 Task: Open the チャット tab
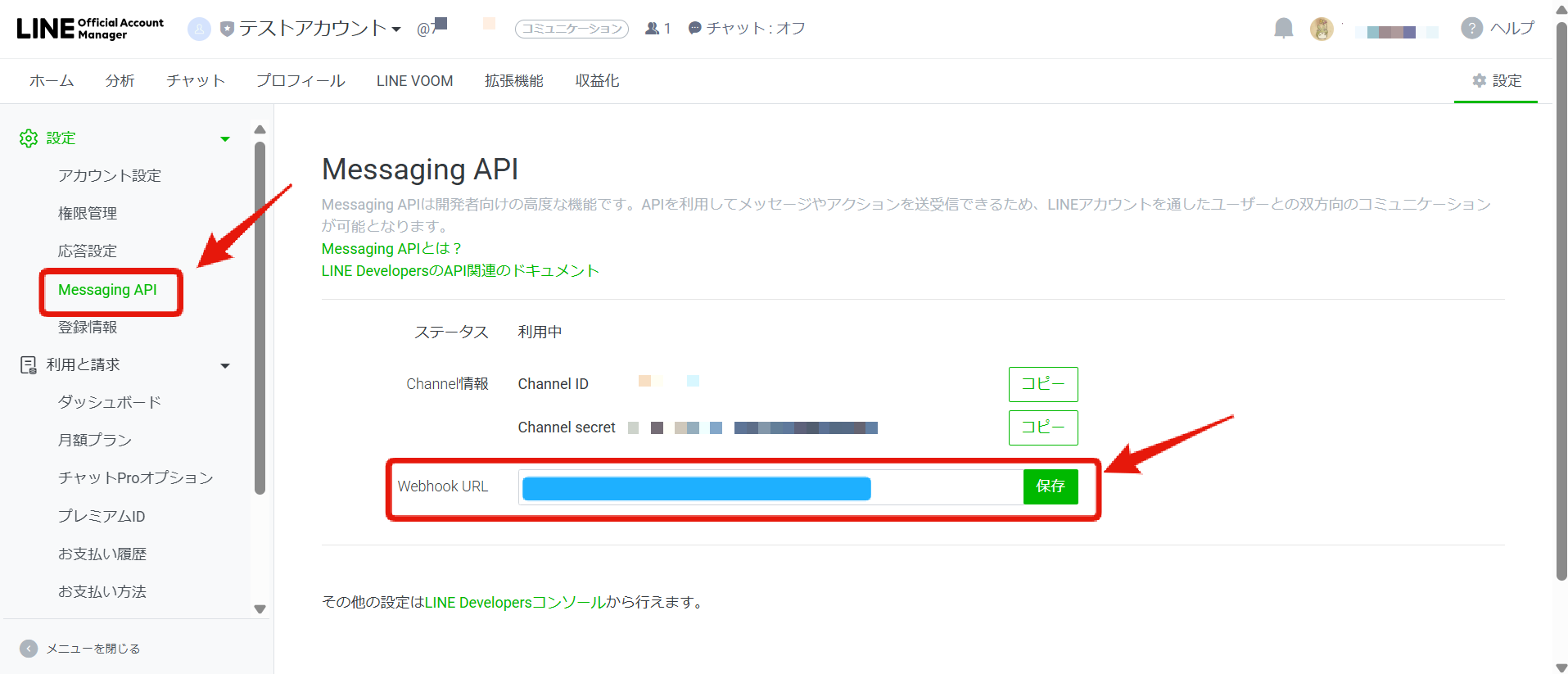(x=195, y=81)
